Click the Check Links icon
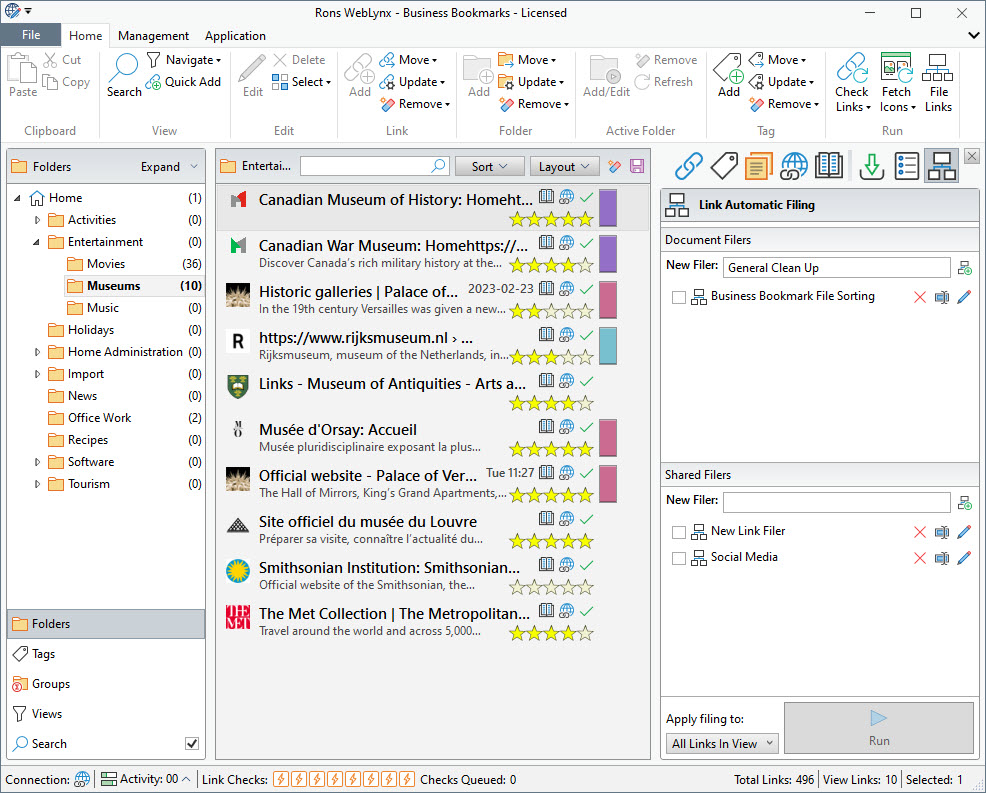 tap(852, 68)
